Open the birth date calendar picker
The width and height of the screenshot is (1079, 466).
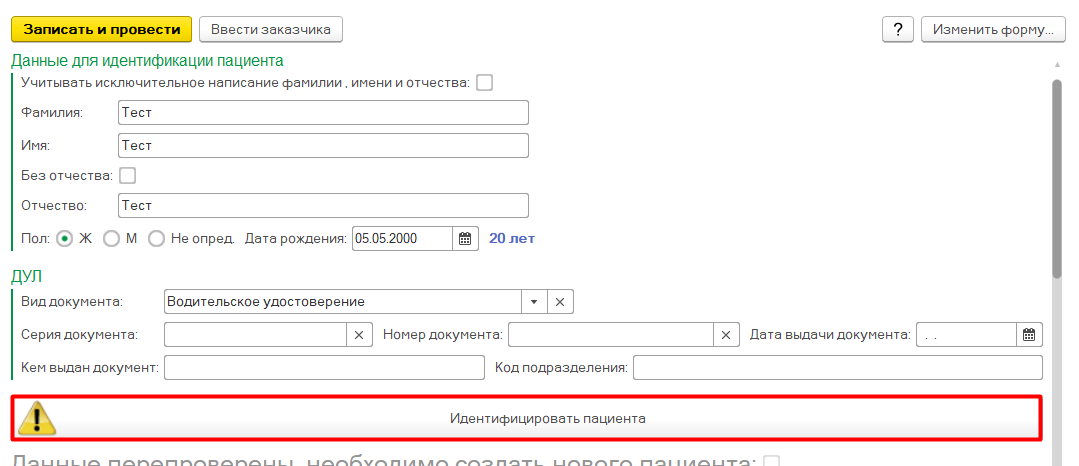tap(465, 239)
